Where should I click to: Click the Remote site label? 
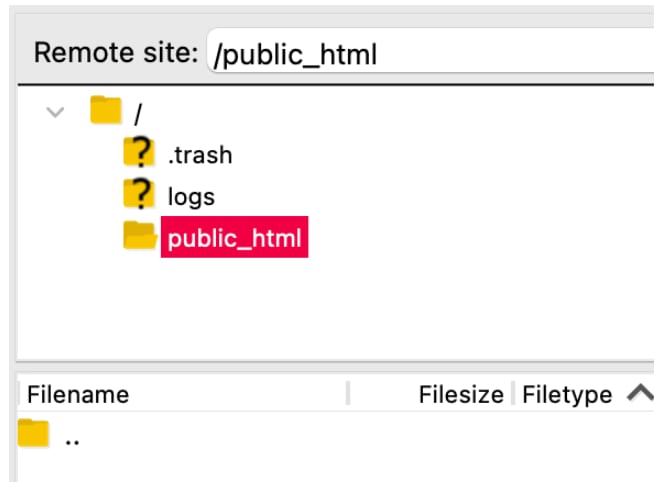pyautogui.click(x=115, y=53)
